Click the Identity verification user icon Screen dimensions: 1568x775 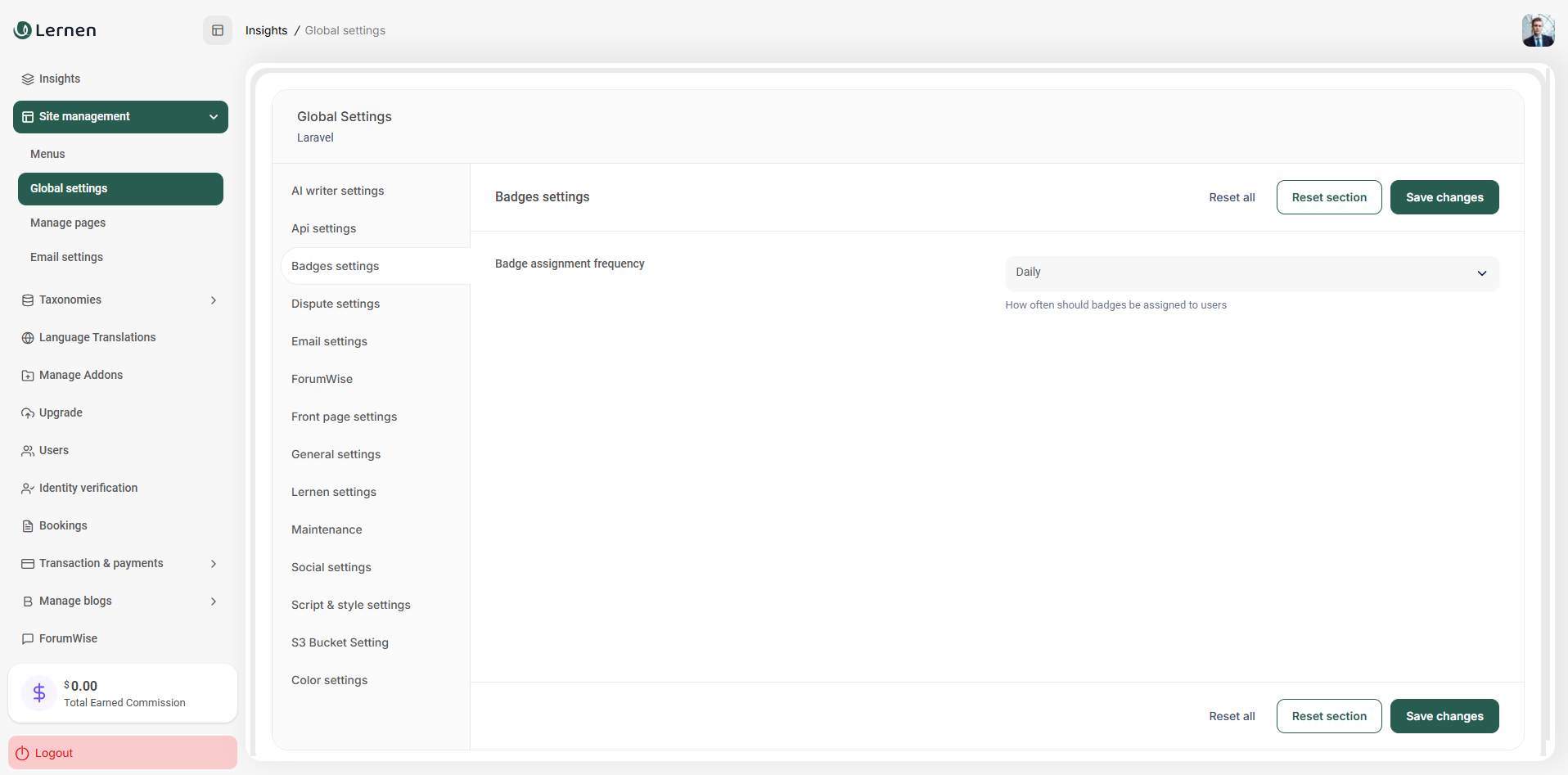(28, 489)
